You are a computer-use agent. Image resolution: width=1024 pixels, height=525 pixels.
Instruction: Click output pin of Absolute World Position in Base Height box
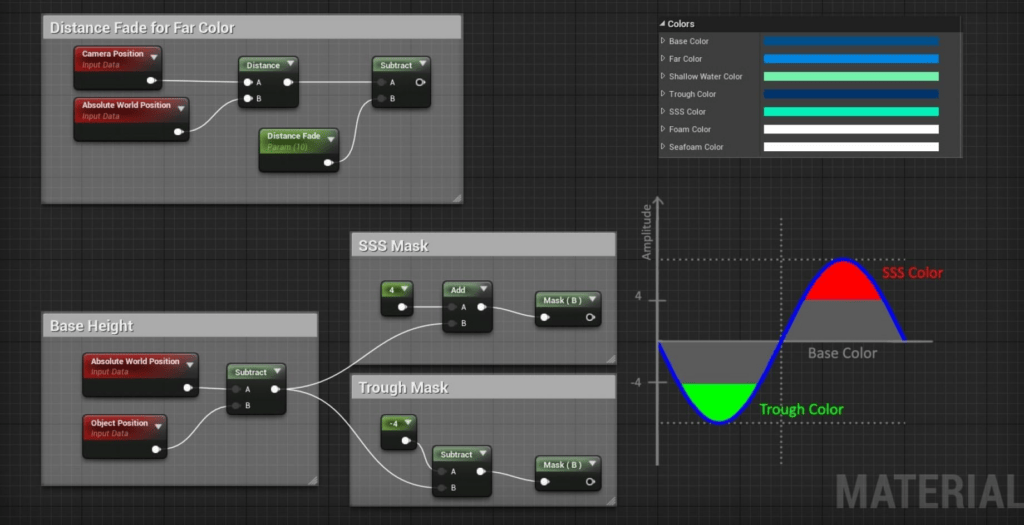tap(187, 388)
